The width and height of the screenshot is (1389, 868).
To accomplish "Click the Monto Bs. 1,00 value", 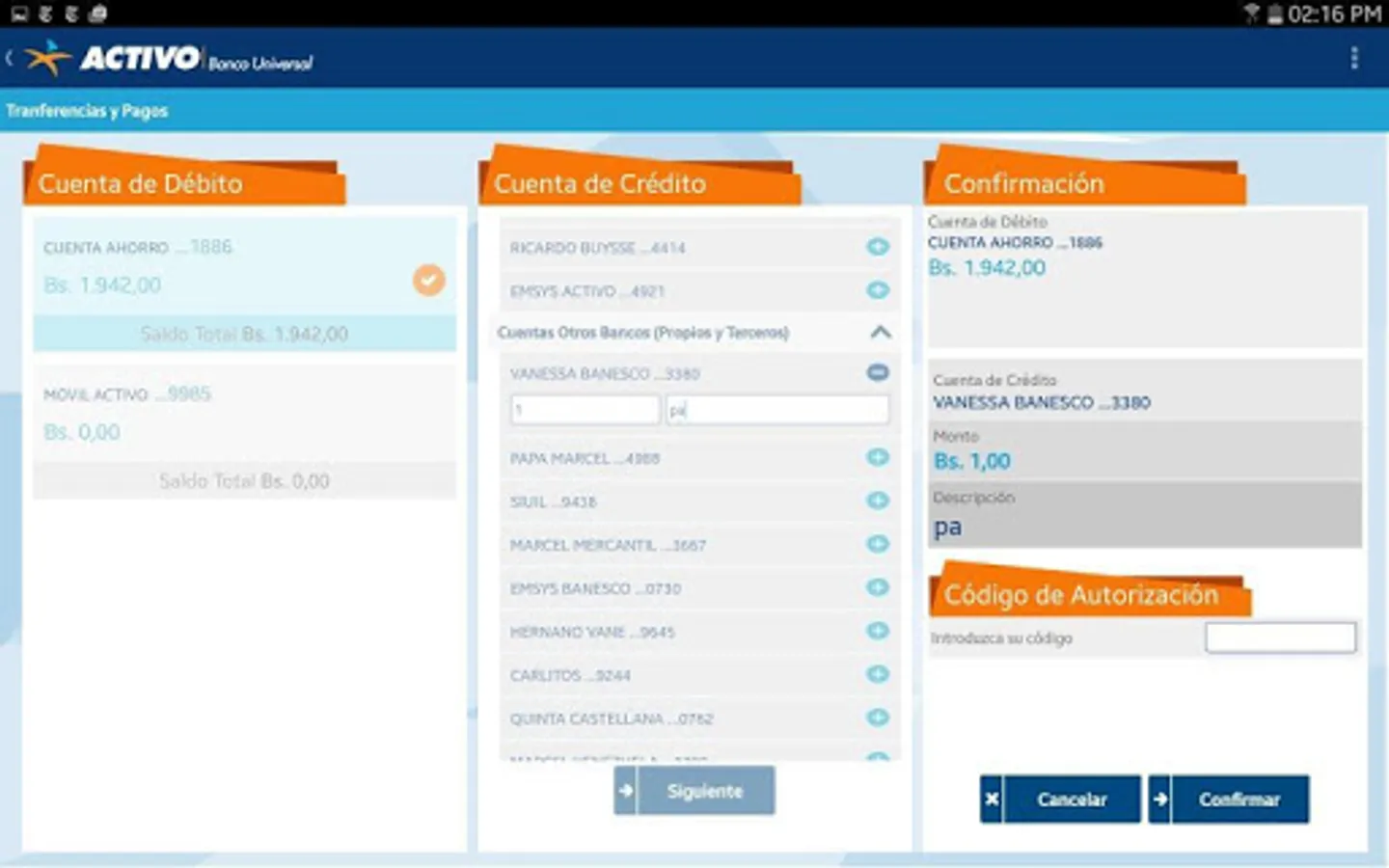I will [972, 461].
